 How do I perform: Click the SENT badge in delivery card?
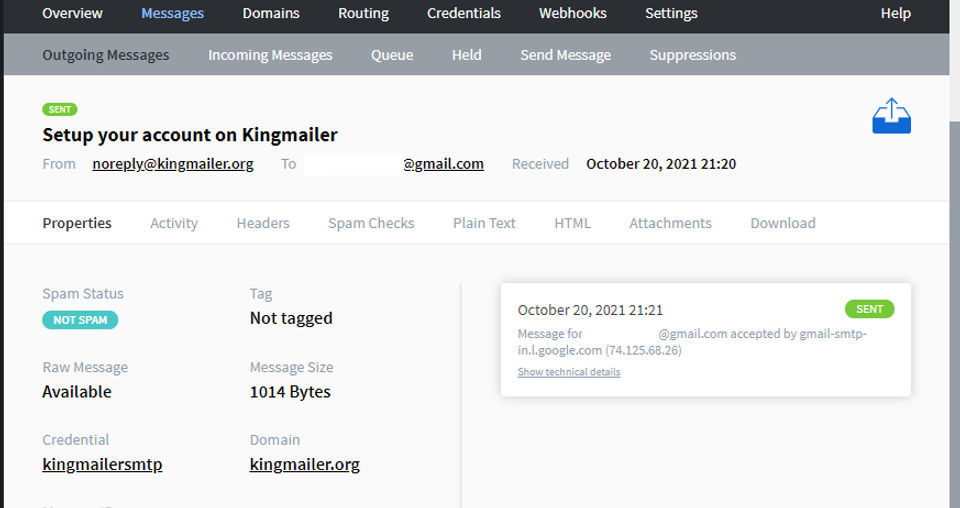[x=869, y=309]
